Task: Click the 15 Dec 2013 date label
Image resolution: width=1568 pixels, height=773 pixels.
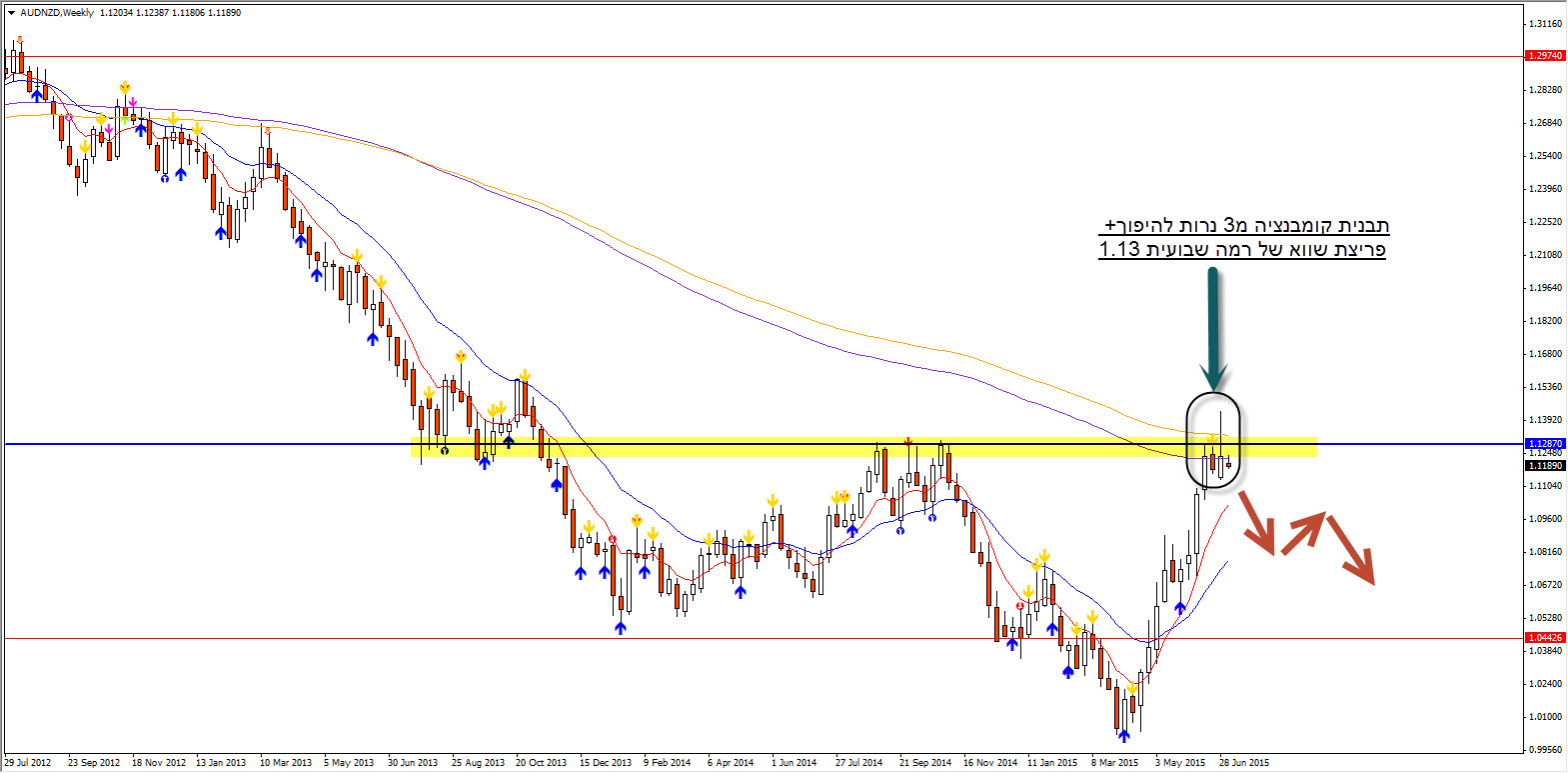Action: (606, 763)
